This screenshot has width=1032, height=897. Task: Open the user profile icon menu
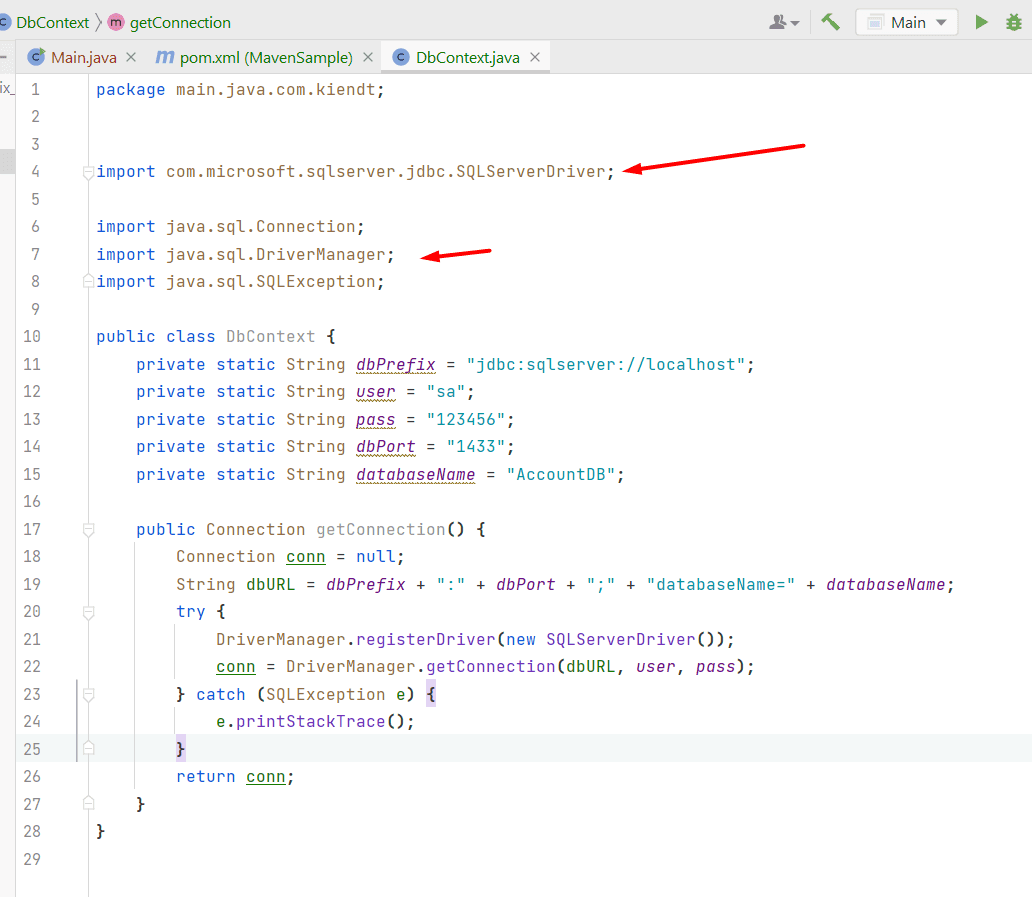(x=783, y=22)
